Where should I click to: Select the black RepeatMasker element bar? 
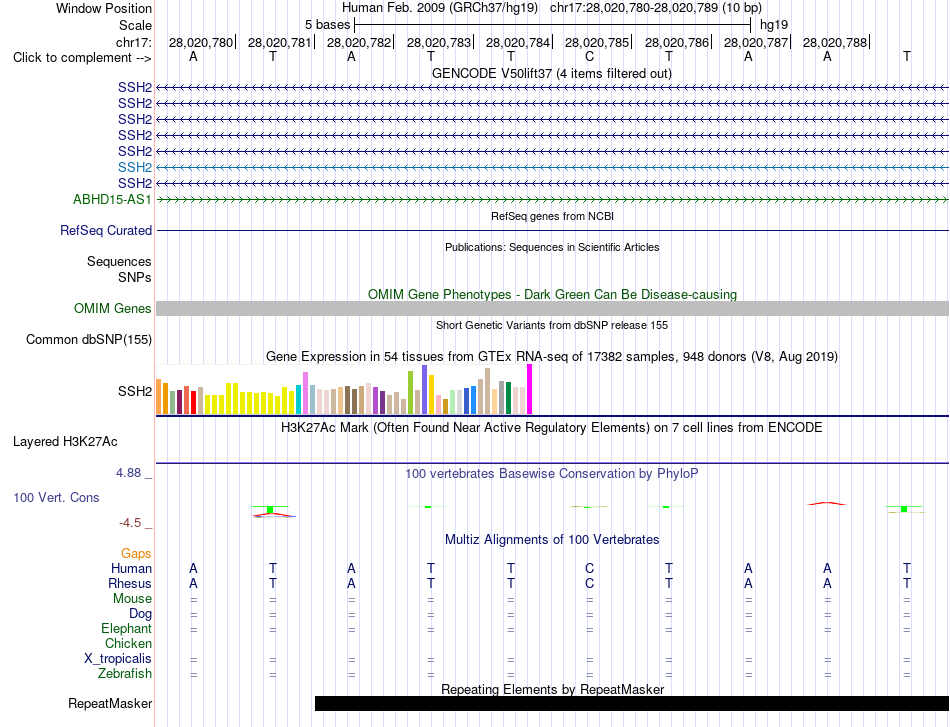[x=631, y=703]
